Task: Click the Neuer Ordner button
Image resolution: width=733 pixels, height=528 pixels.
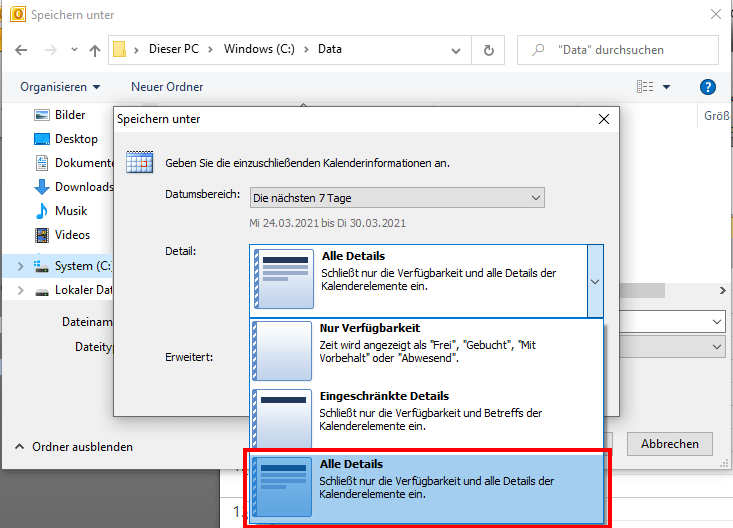Action: [167, 87]
